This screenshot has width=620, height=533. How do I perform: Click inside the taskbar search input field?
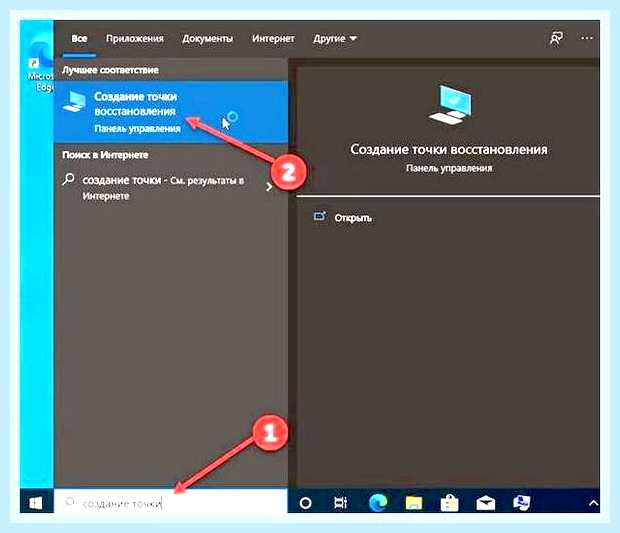coord(171,503)
